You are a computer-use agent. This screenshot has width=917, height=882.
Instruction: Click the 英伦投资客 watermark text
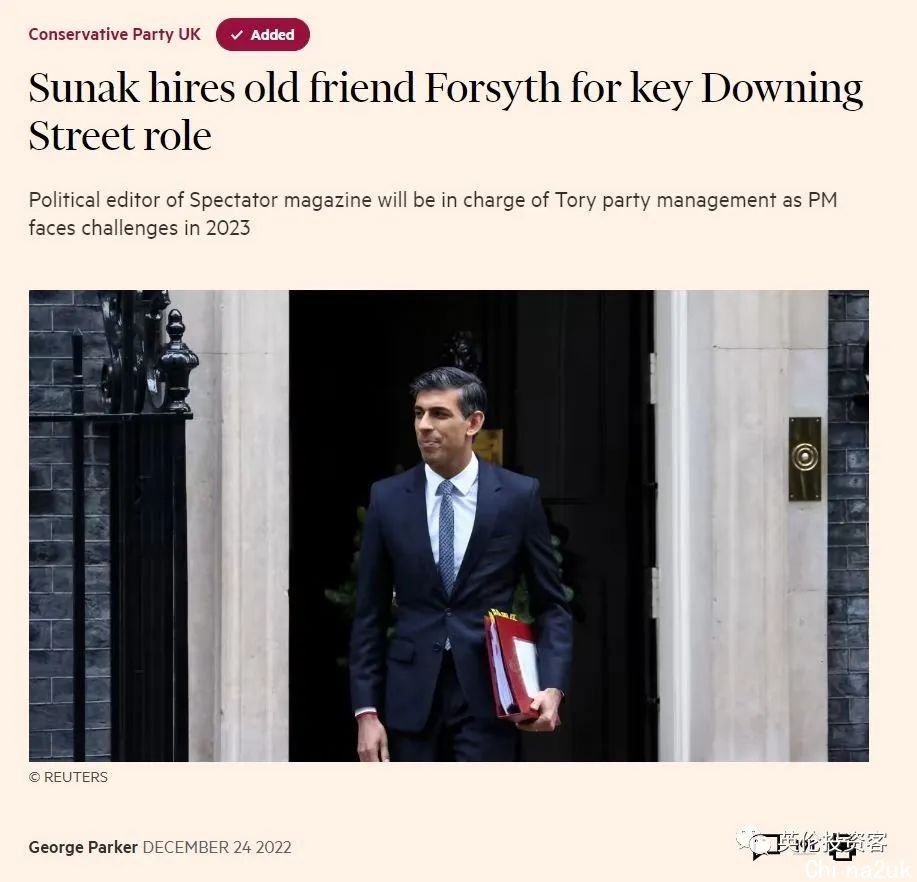pyautogui.click(x=835, y=843)
